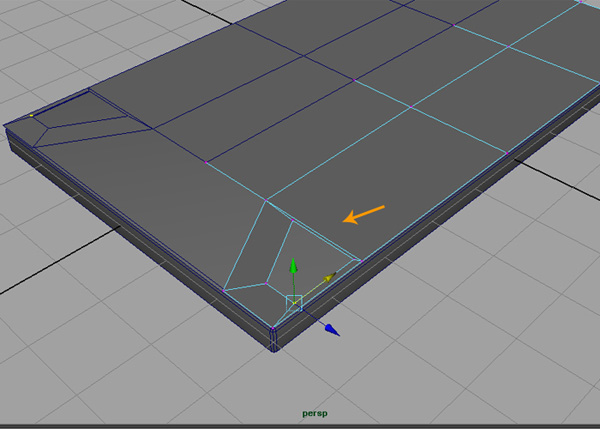Click the square center handle of the manipulator
This screenshot has width=600, height=429.
tap(294, 302)
